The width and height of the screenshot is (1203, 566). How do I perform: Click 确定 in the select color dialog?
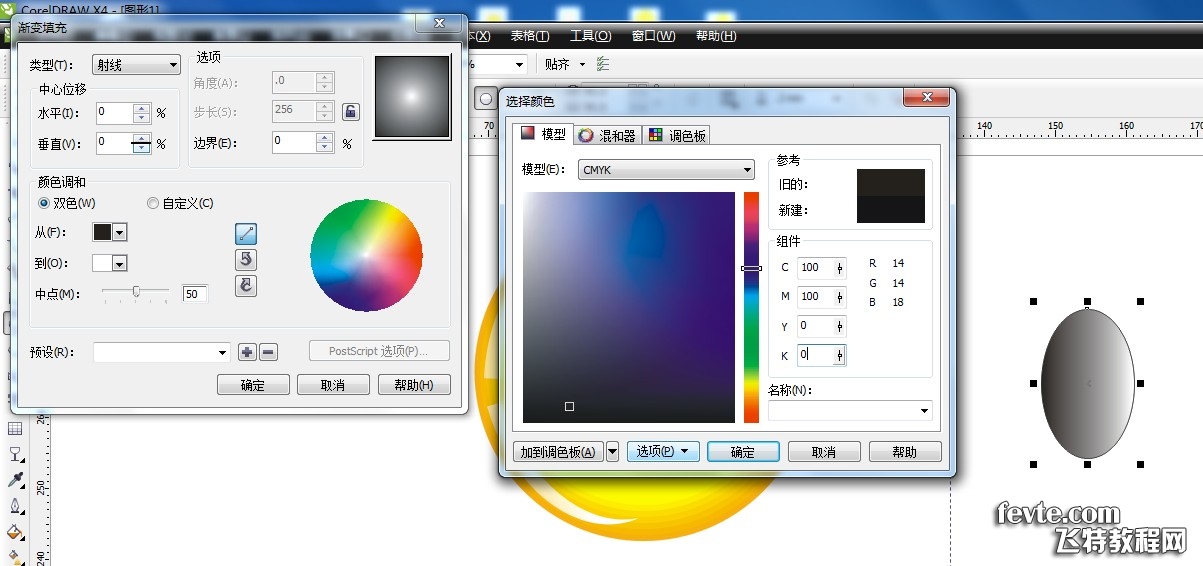click(743, 452)
